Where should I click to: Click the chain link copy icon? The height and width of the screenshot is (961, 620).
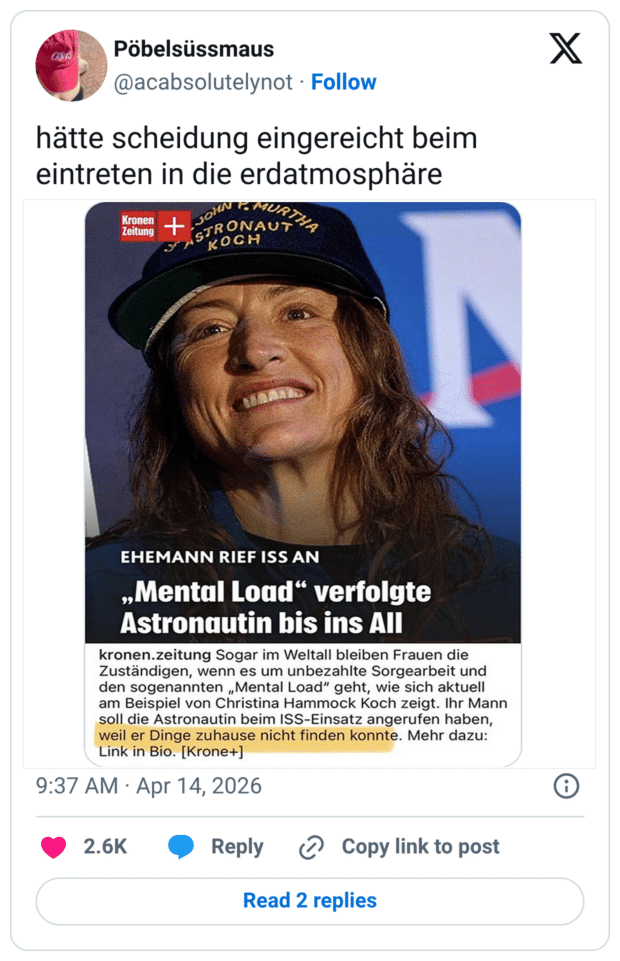click(x=312, y=847)
